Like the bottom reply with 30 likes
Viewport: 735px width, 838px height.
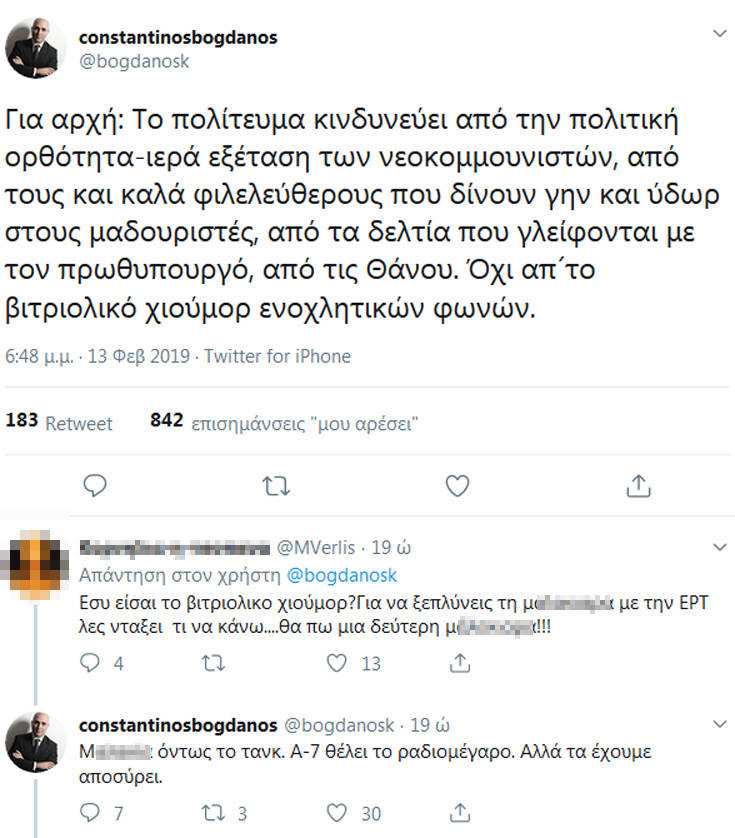click(338, 813)
